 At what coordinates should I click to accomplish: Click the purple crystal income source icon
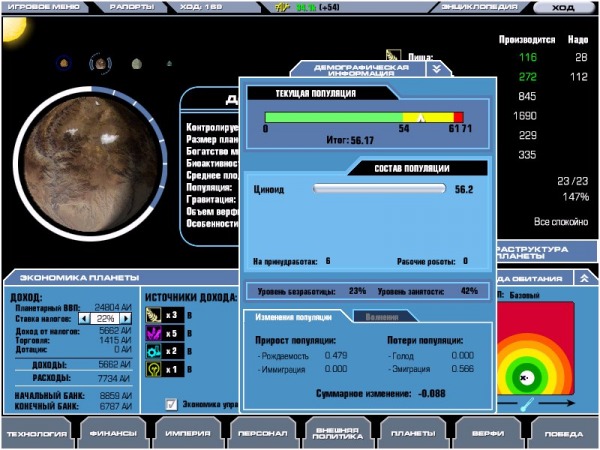click(x=153, y=333)
